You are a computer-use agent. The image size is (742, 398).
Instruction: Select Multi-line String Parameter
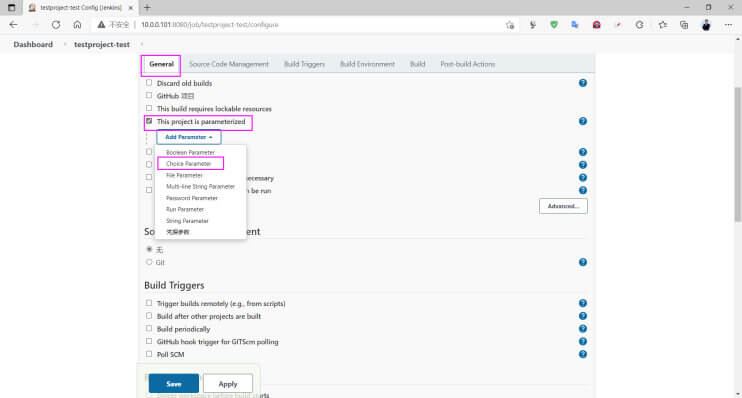tap(200, 186)
